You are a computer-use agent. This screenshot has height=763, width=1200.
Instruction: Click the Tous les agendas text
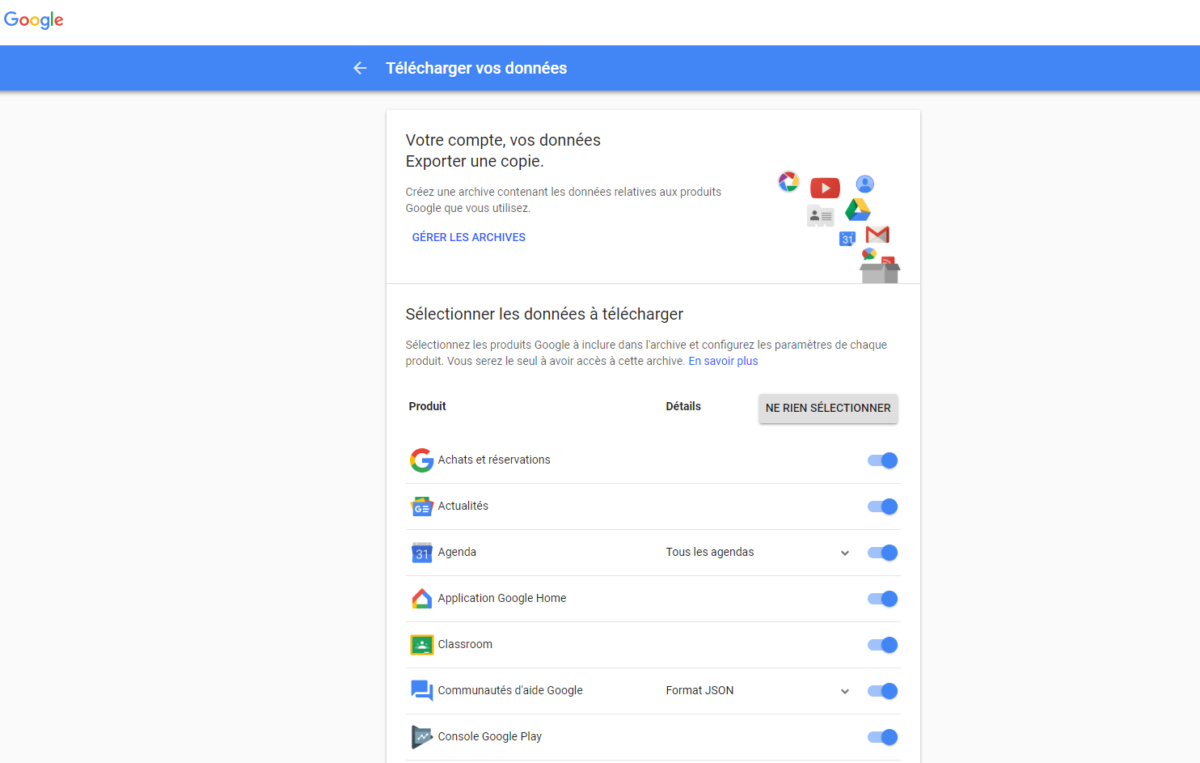pyautogui.click(x=710, y=552)
